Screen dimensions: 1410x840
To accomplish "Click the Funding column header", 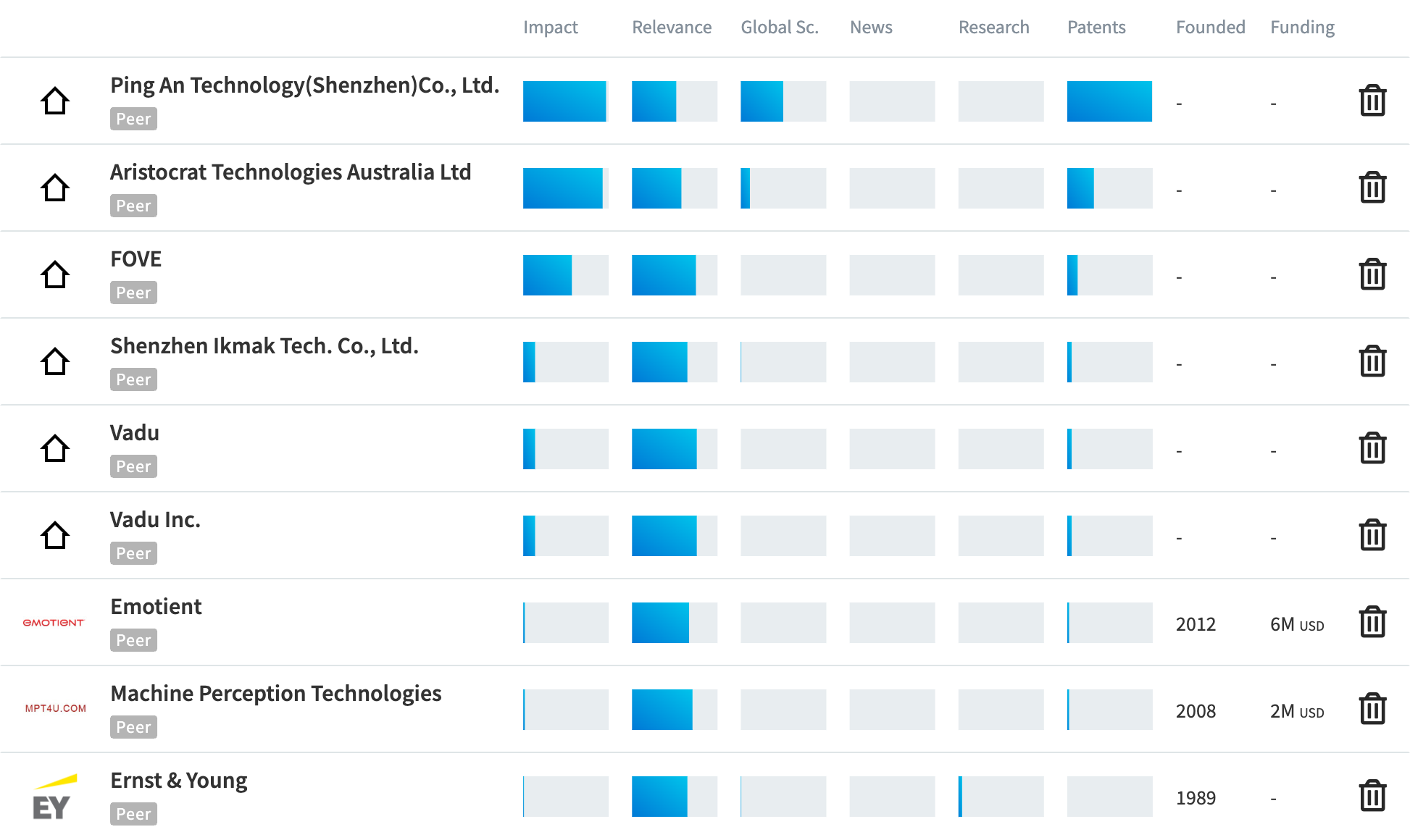I will pyautogui.click(x=1301, y=28).
